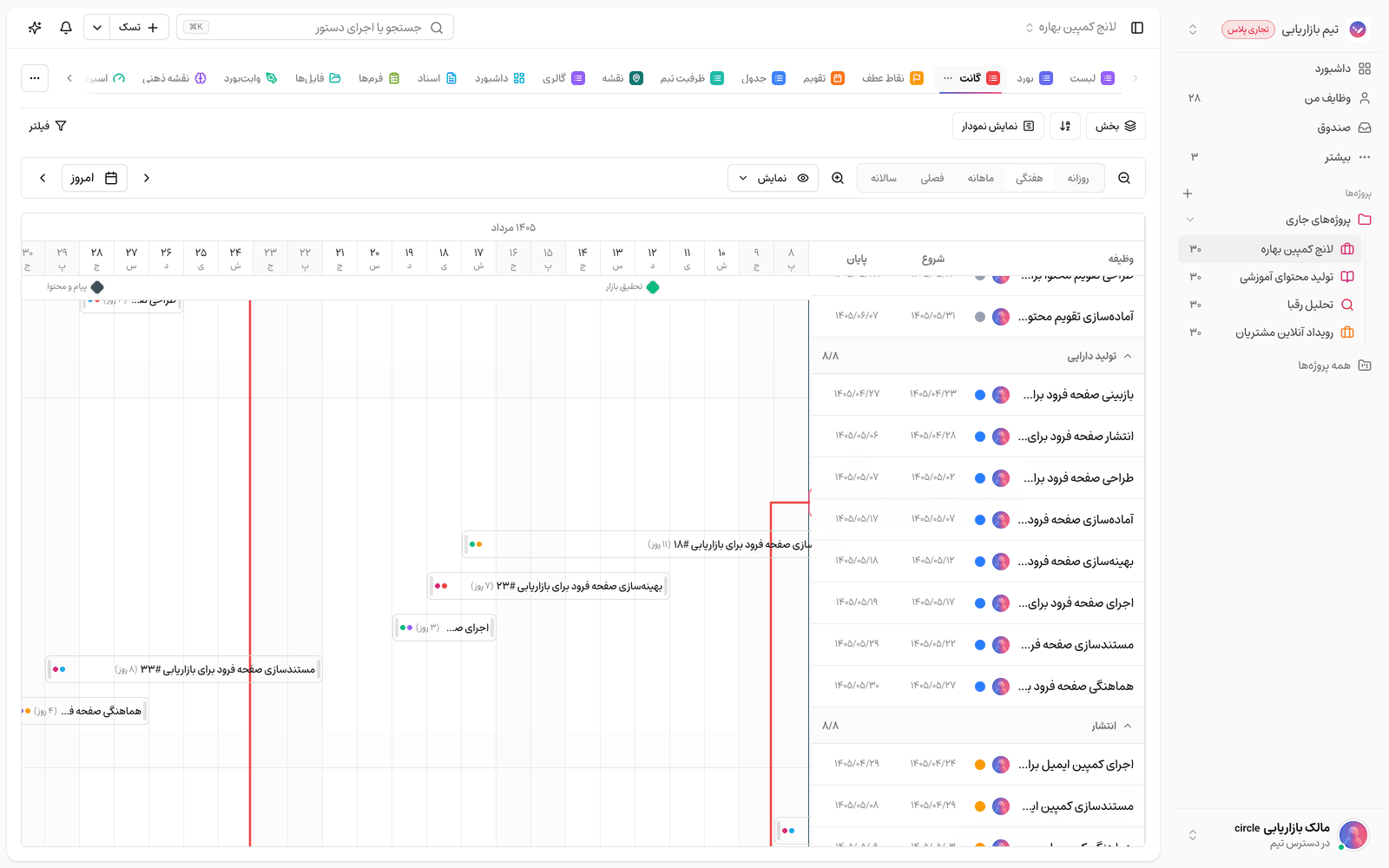Screen dimensions: 1389x868
Task: Open the نمایش visibility dropdown
Action: pos(773,178)
